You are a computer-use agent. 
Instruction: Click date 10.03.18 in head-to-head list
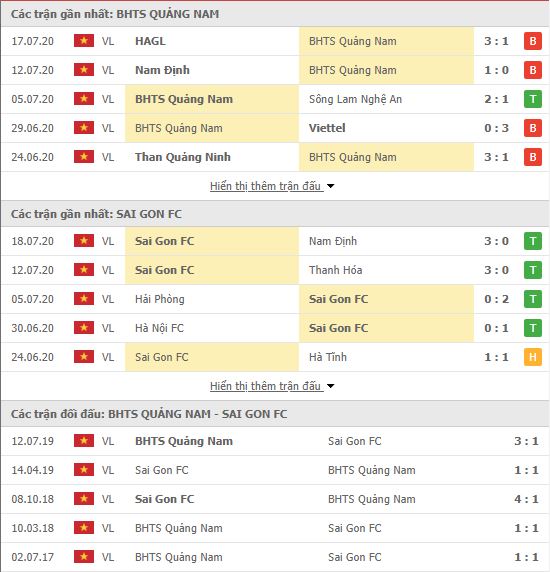tap(32, 528)
